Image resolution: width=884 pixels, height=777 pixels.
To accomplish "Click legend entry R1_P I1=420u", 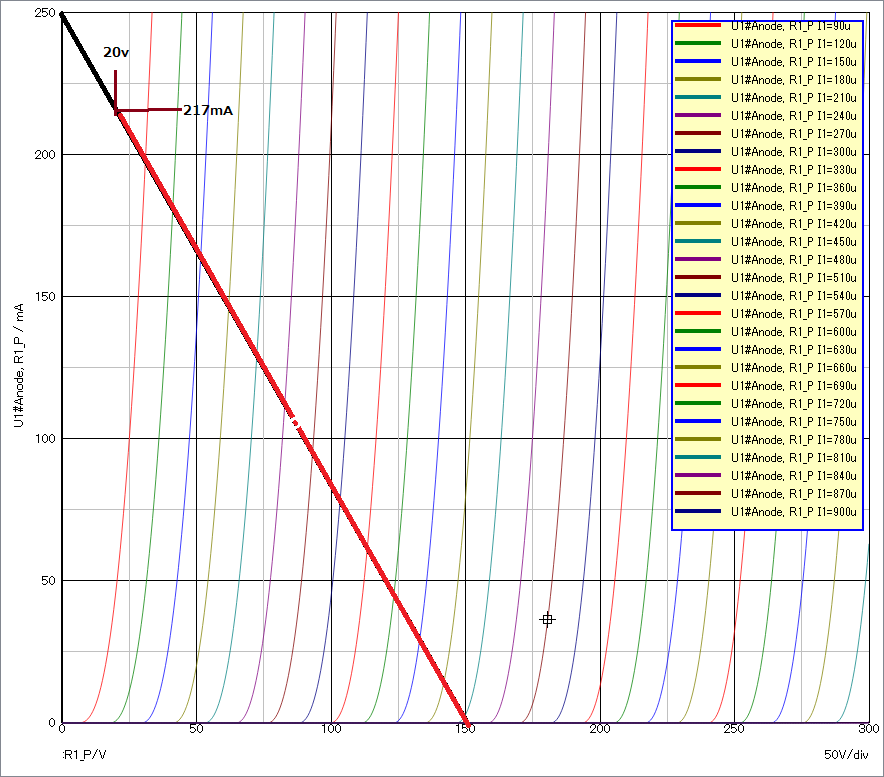I will click(x=766, y=224).
